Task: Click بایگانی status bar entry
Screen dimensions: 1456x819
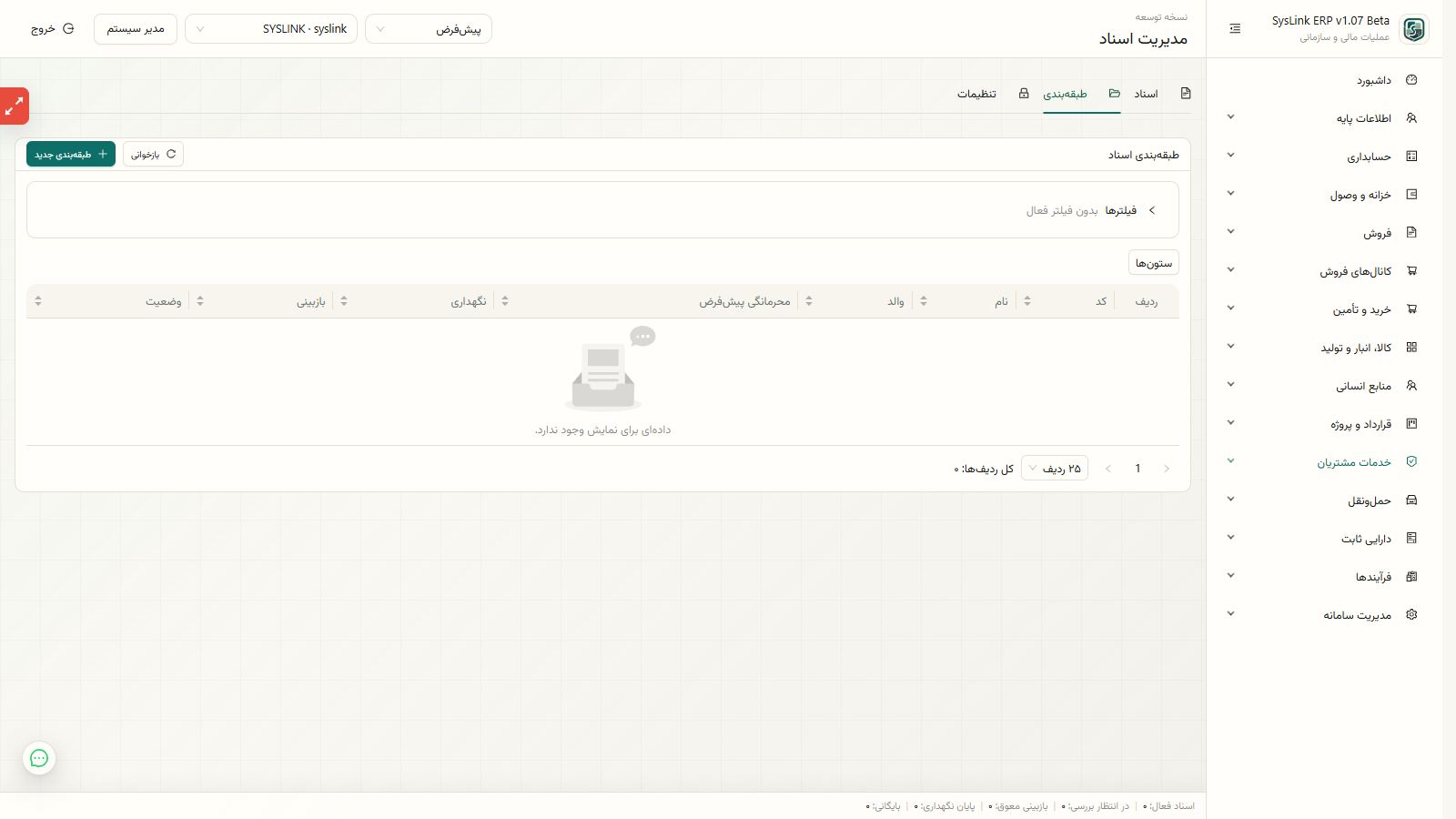Action: click(x=883, y=806)
